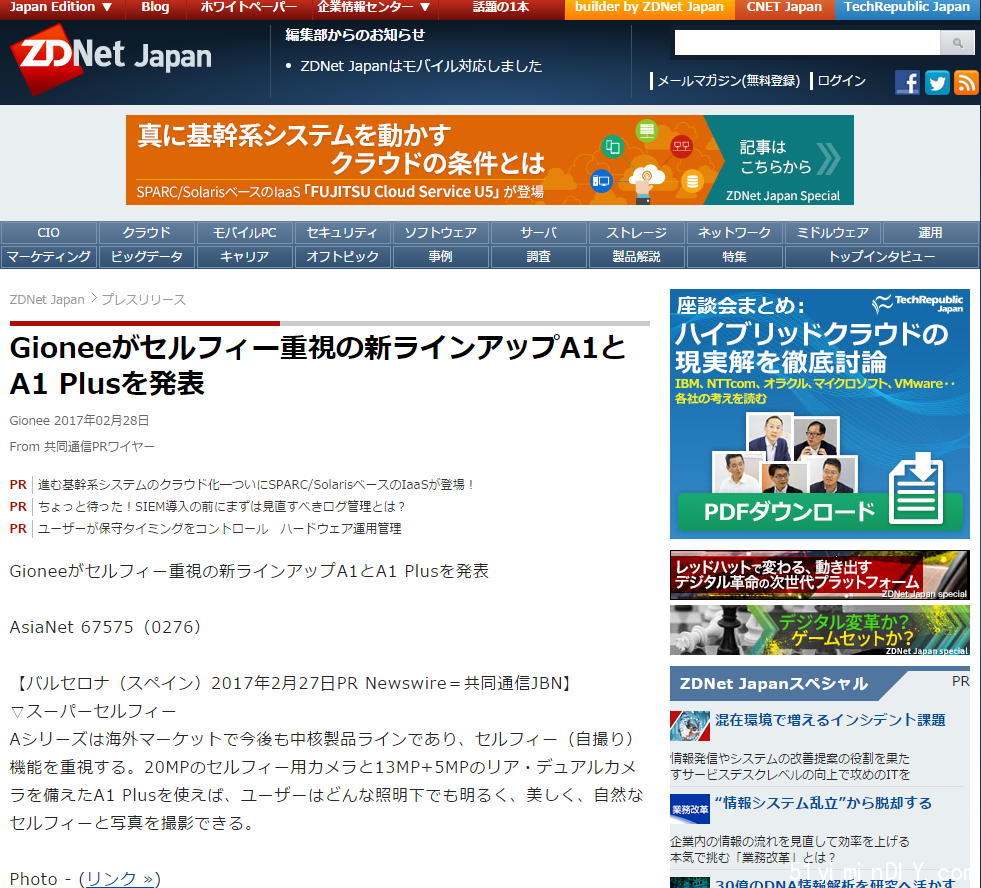Open 混在環境で増えるインシデント課題 article
This screenshot has height=888, width=981.
[x=830, y=720]
